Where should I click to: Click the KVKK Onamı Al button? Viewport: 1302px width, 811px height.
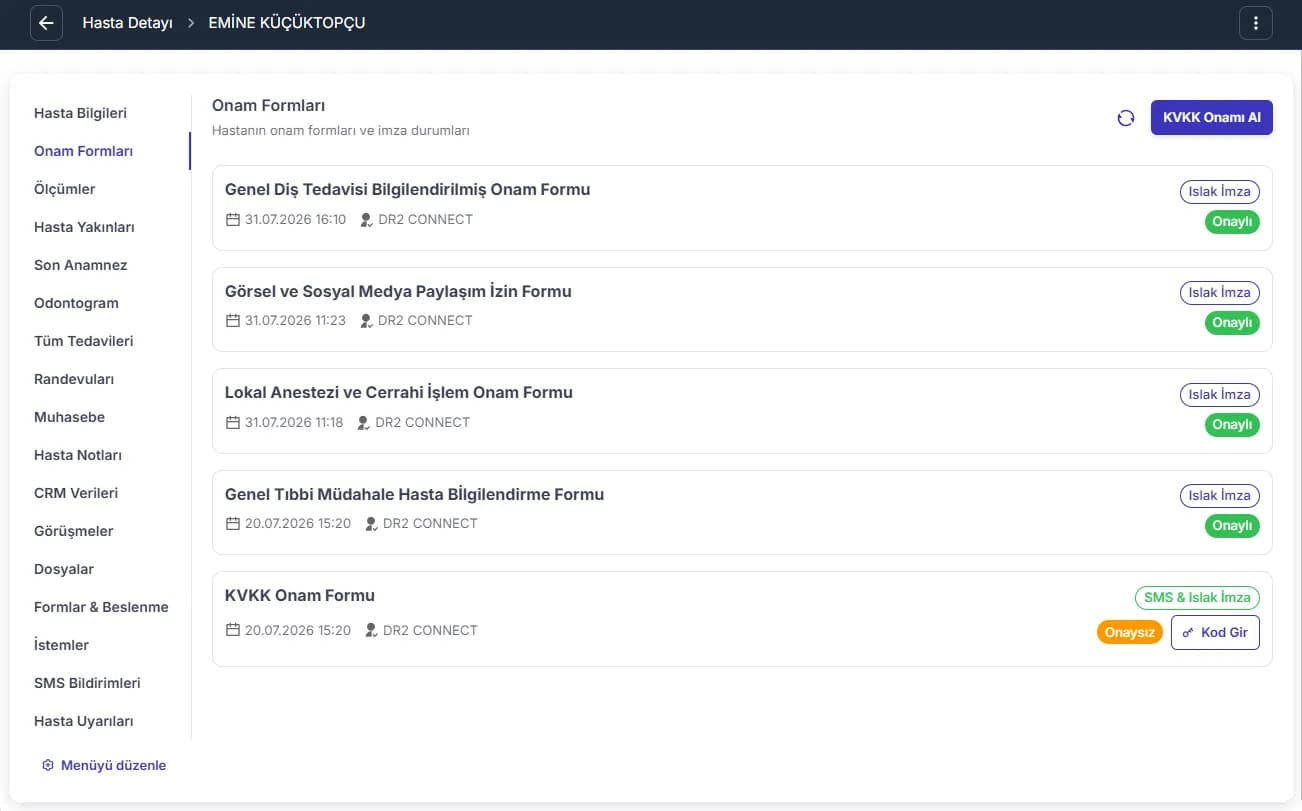point(1211,117)
